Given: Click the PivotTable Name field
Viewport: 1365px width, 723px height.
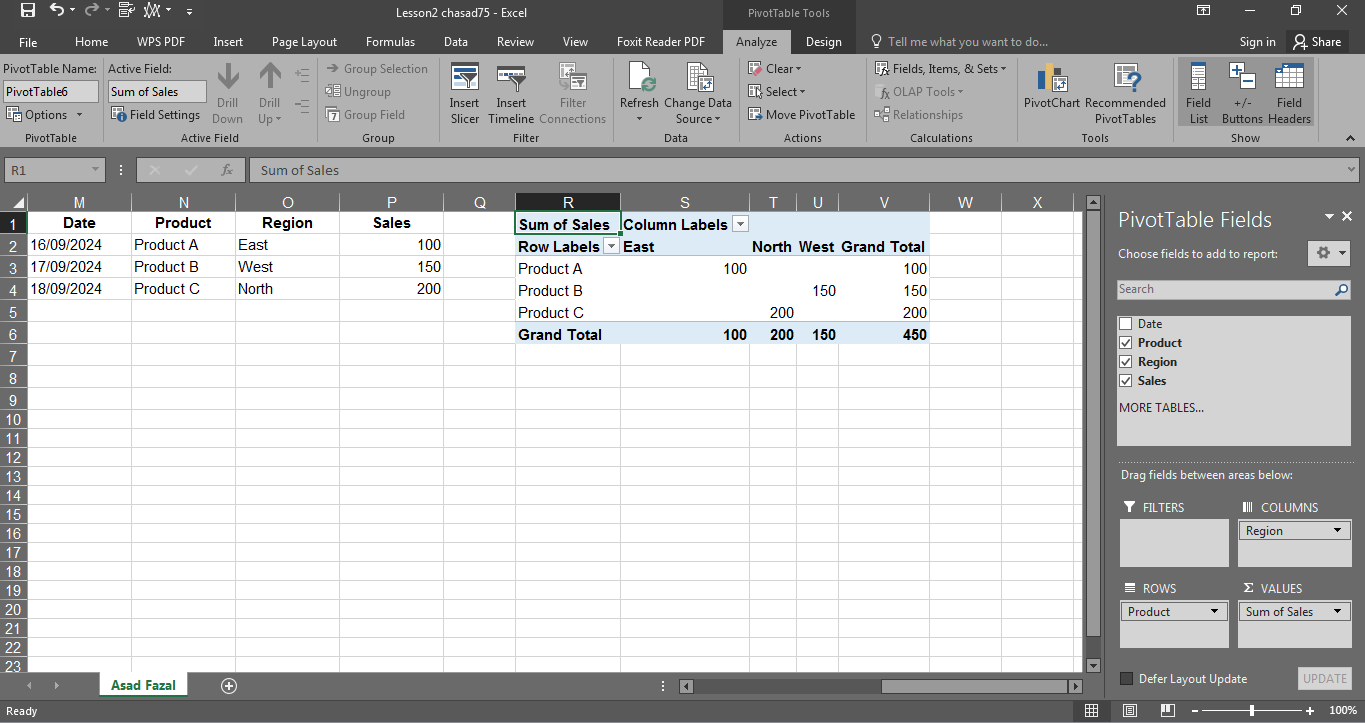Looking at the screenshot, I should click(51, 92).
